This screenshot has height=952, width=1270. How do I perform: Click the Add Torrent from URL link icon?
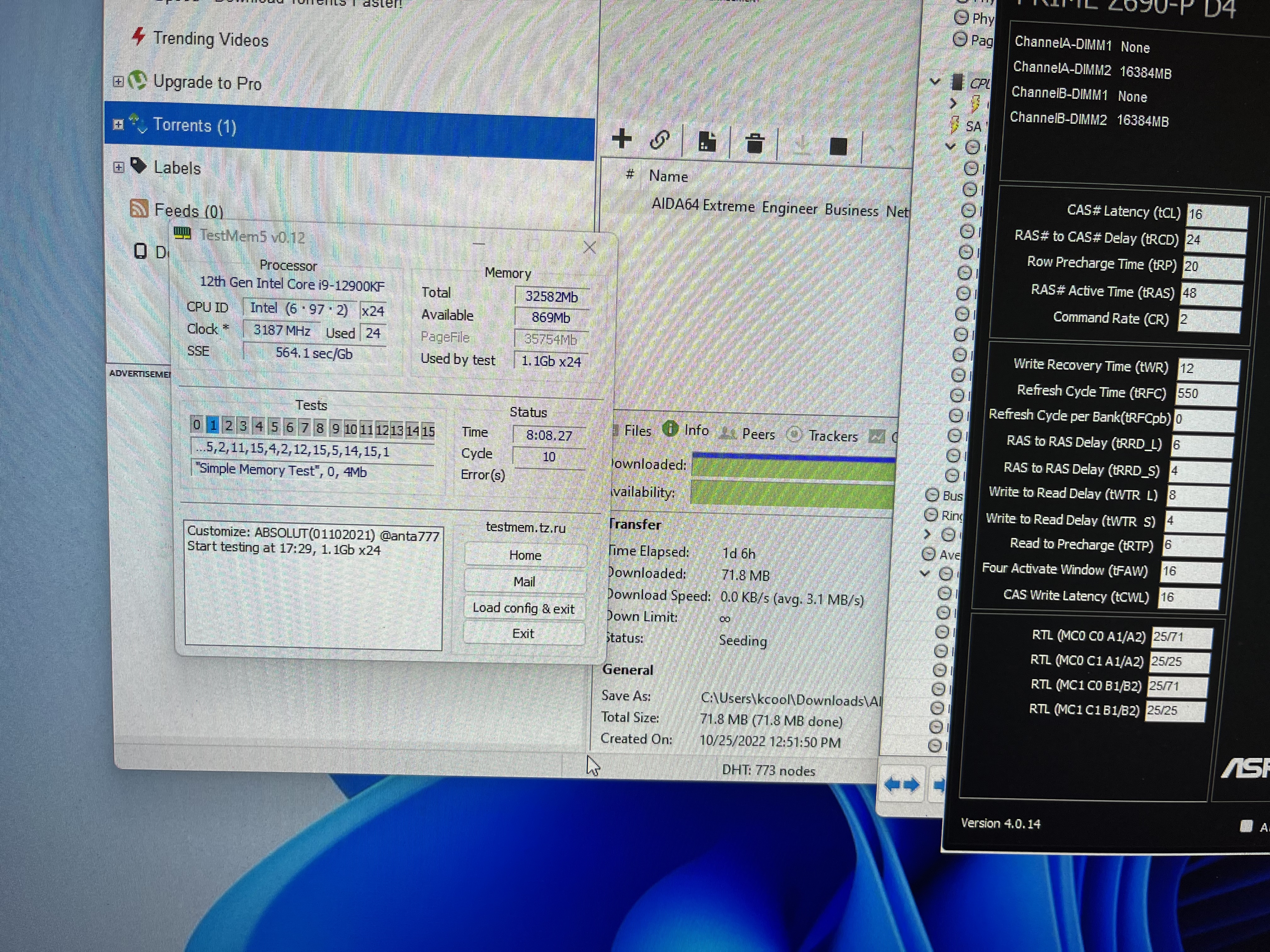(x=659, y=139)
